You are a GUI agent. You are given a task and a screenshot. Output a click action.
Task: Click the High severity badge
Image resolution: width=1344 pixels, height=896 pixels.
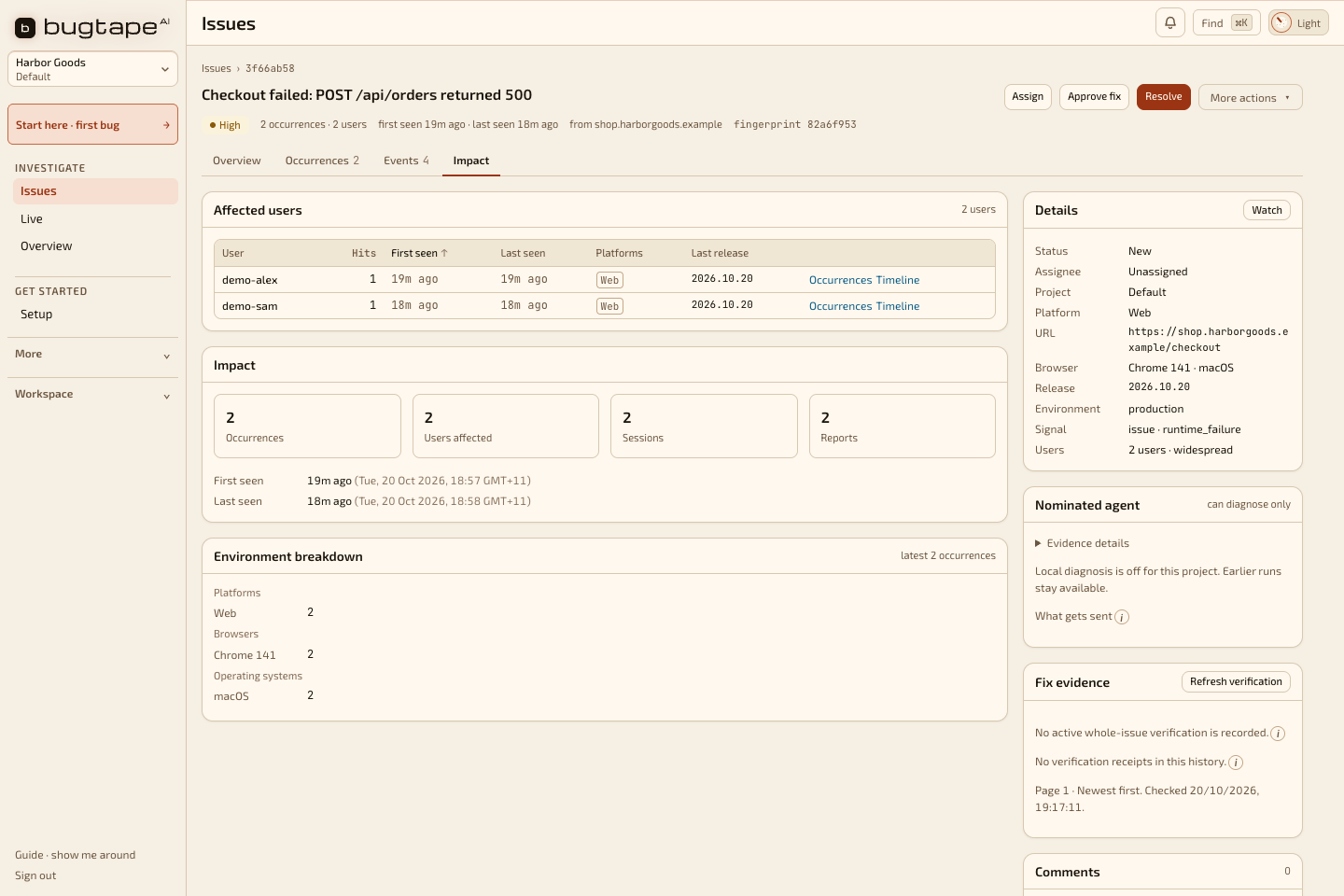tap(225, 125)
